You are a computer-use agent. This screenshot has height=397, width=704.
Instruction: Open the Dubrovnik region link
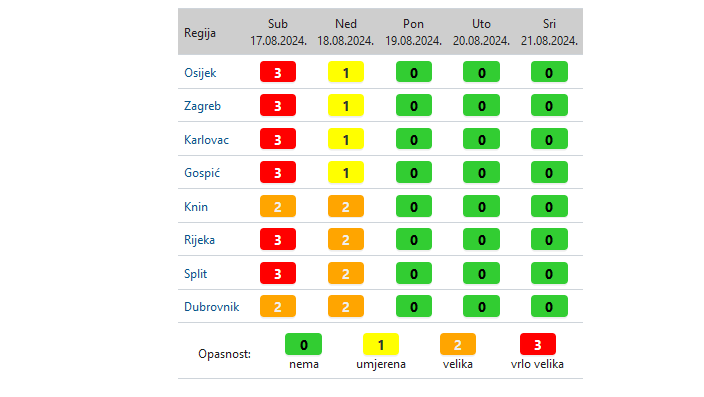click(212, 307)
